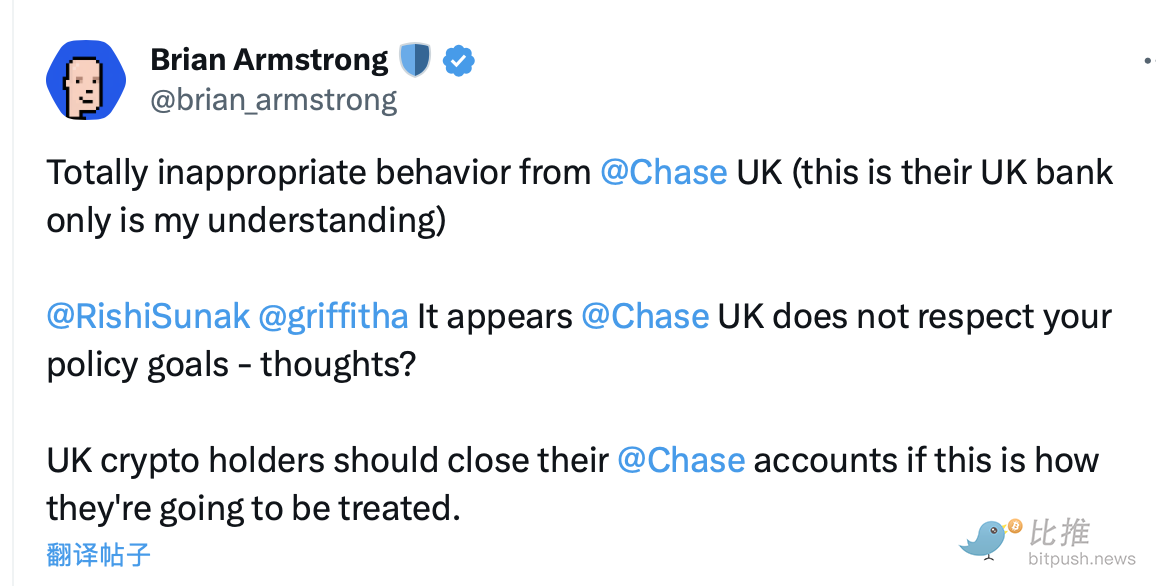The image size is (1156, 586).
Task: Click @Chase before the word 'accounts'
Action: coord(681,460)
